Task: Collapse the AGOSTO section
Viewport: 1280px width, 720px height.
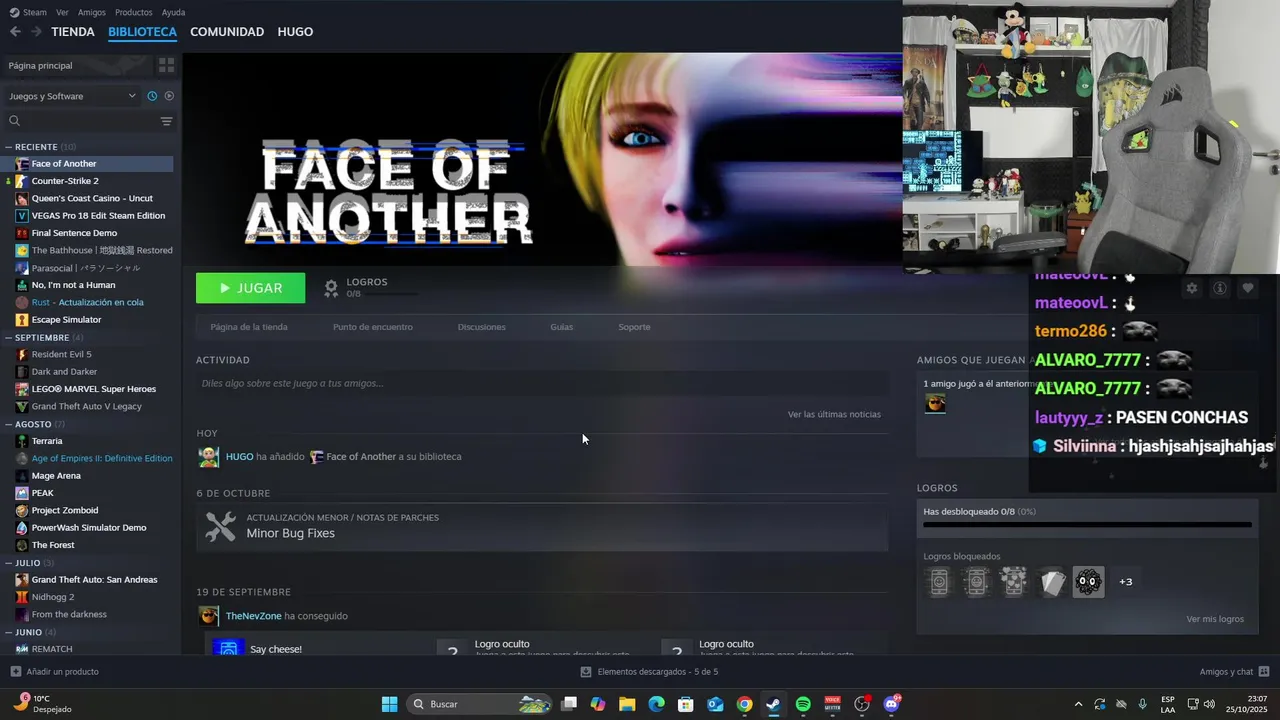Action: tap(9, 424)
